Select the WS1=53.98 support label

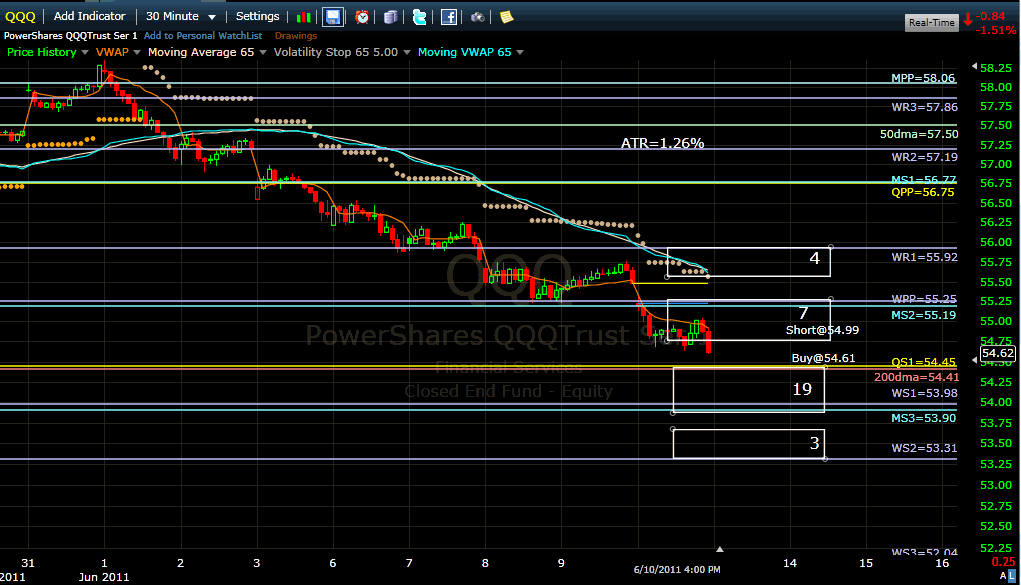point(925,393)
